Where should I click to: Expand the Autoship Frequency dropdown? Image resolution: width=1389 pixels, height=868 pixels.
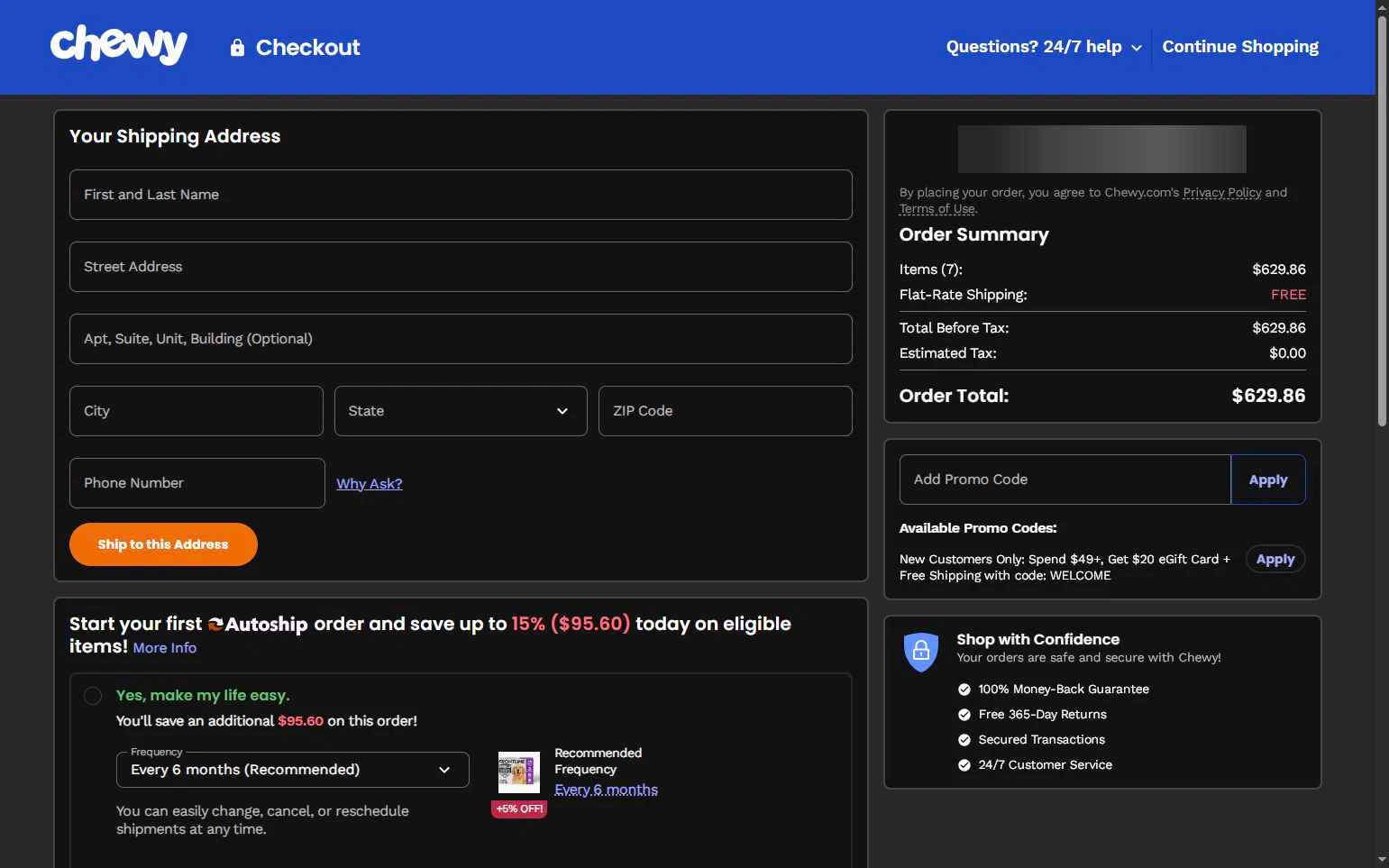click(x=292, y=770)
